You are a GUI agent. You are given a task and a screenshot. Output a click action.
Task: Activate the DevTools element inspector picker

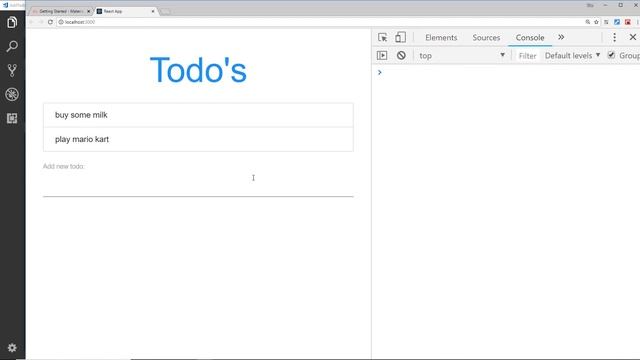[382, 38]
